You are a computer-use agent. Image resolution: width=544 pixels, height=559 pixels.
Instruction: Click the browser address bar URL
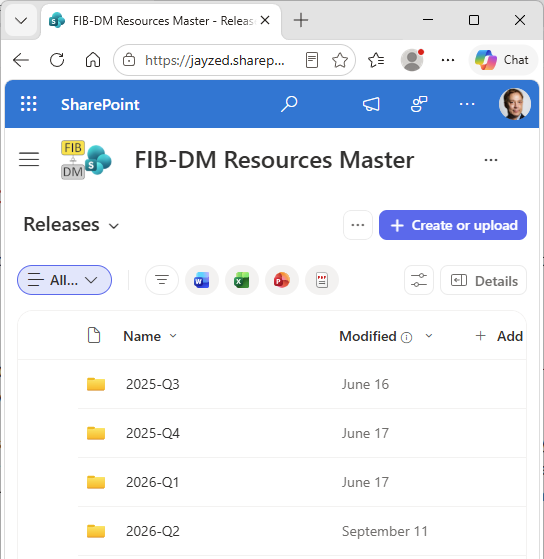pos(215,60)
